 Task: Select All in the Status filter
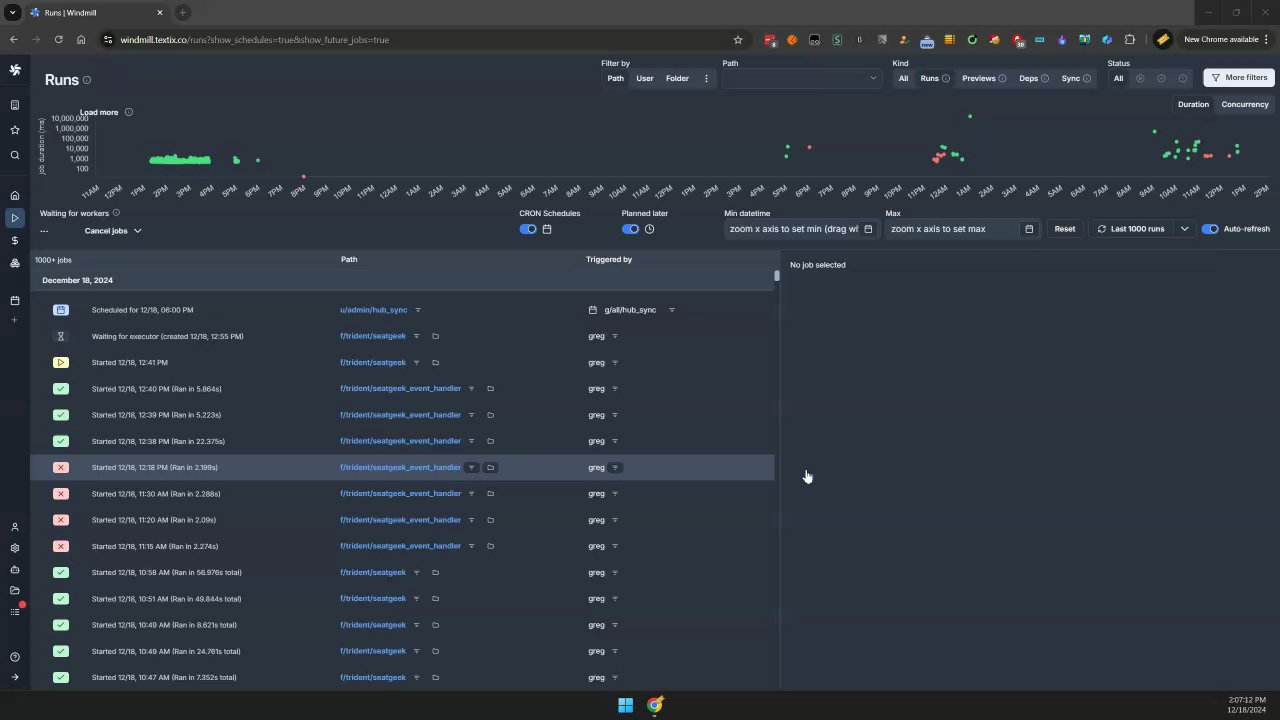point(1118,78)
